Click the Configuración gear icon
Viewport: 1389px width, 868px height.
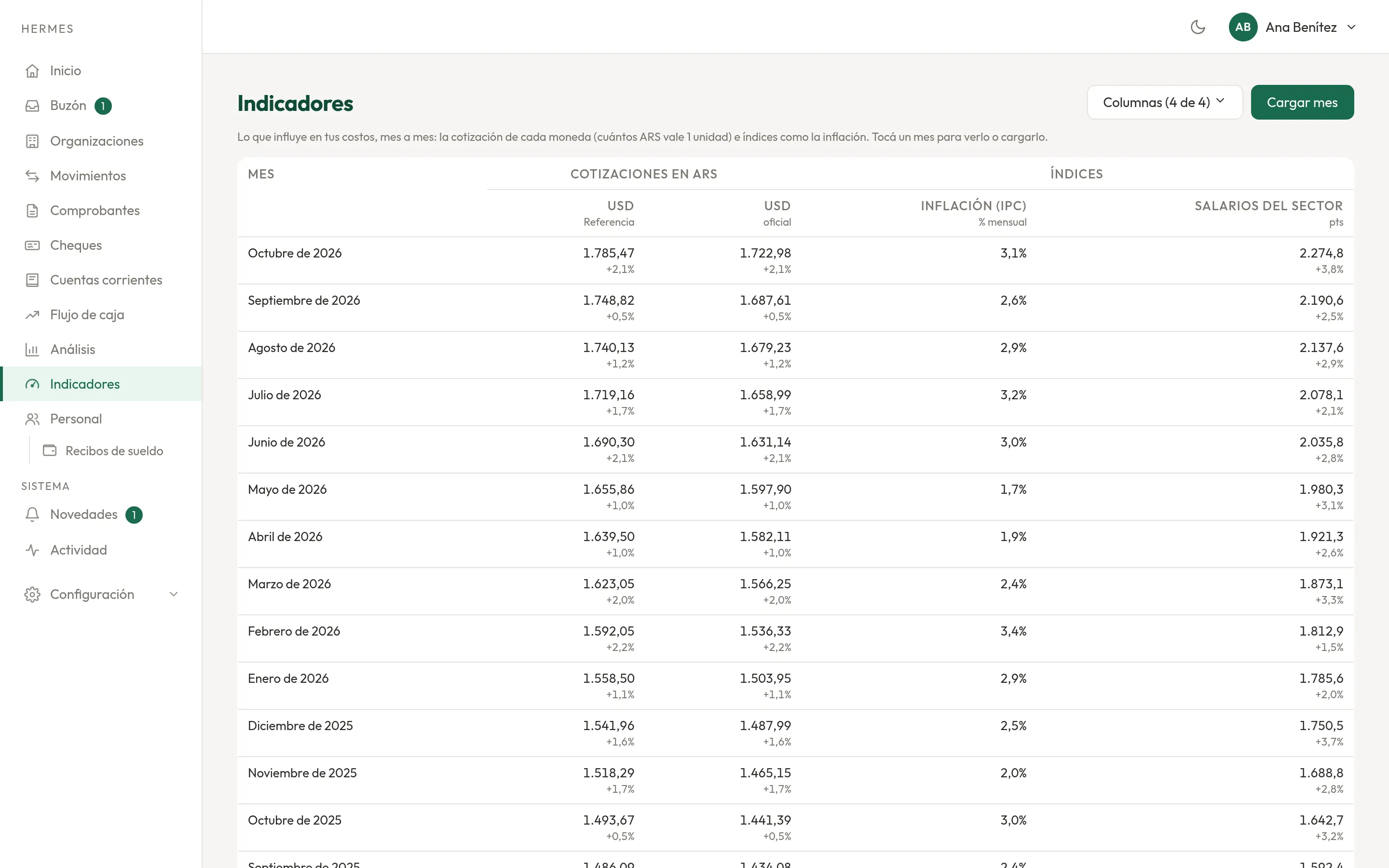[x=32, y=594]
